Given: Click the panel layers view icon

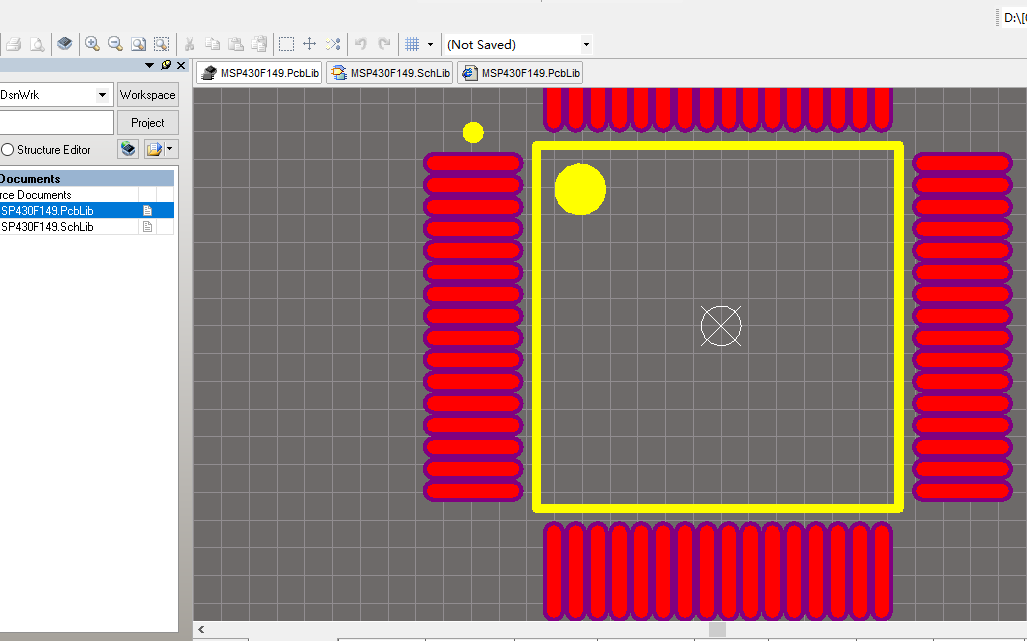Looking at the screenshot, I should click(x=128, y=149).
